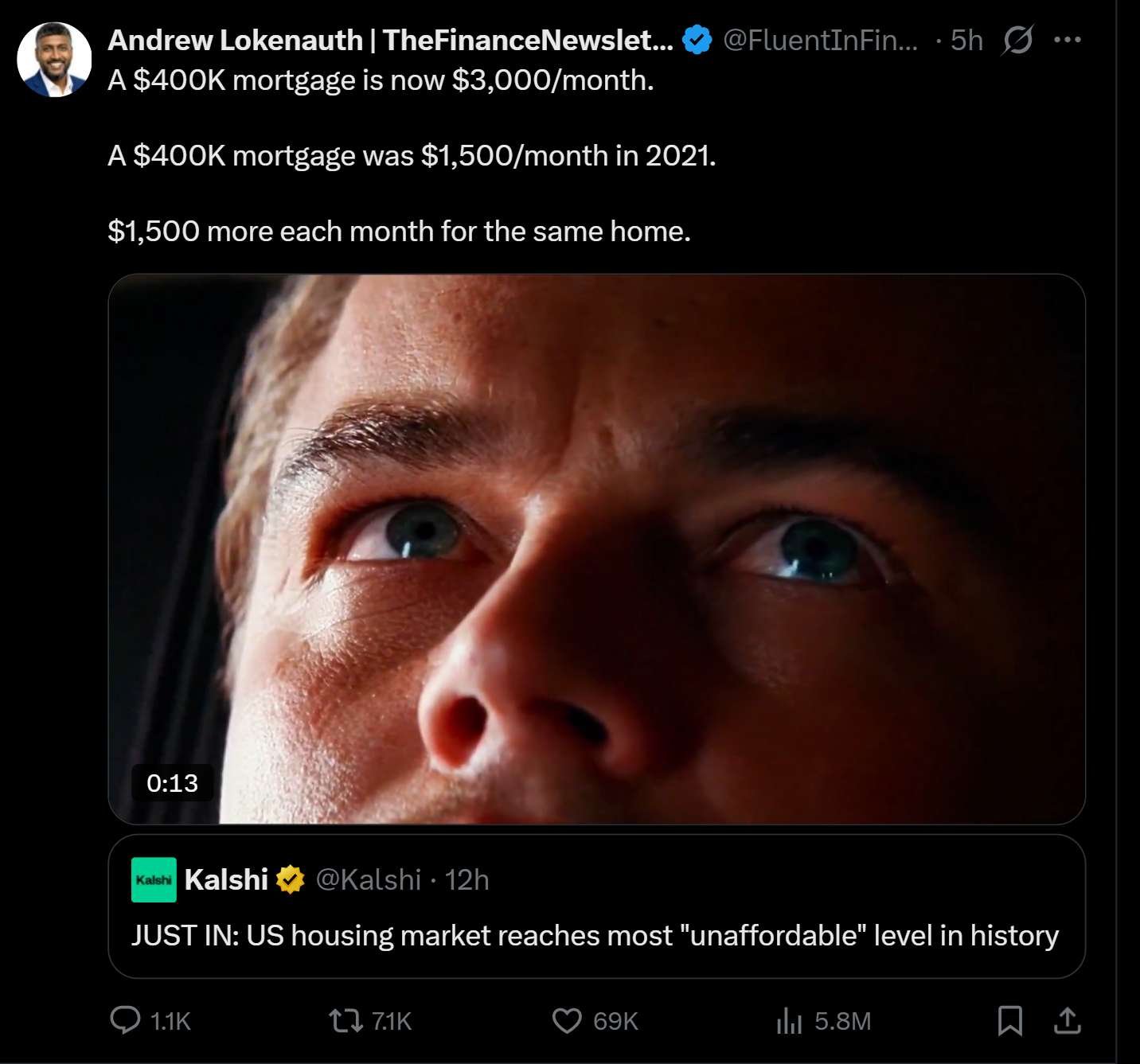Click the blue verified badge
This screenshot has height=1064, width=1140.
[697, 40]
